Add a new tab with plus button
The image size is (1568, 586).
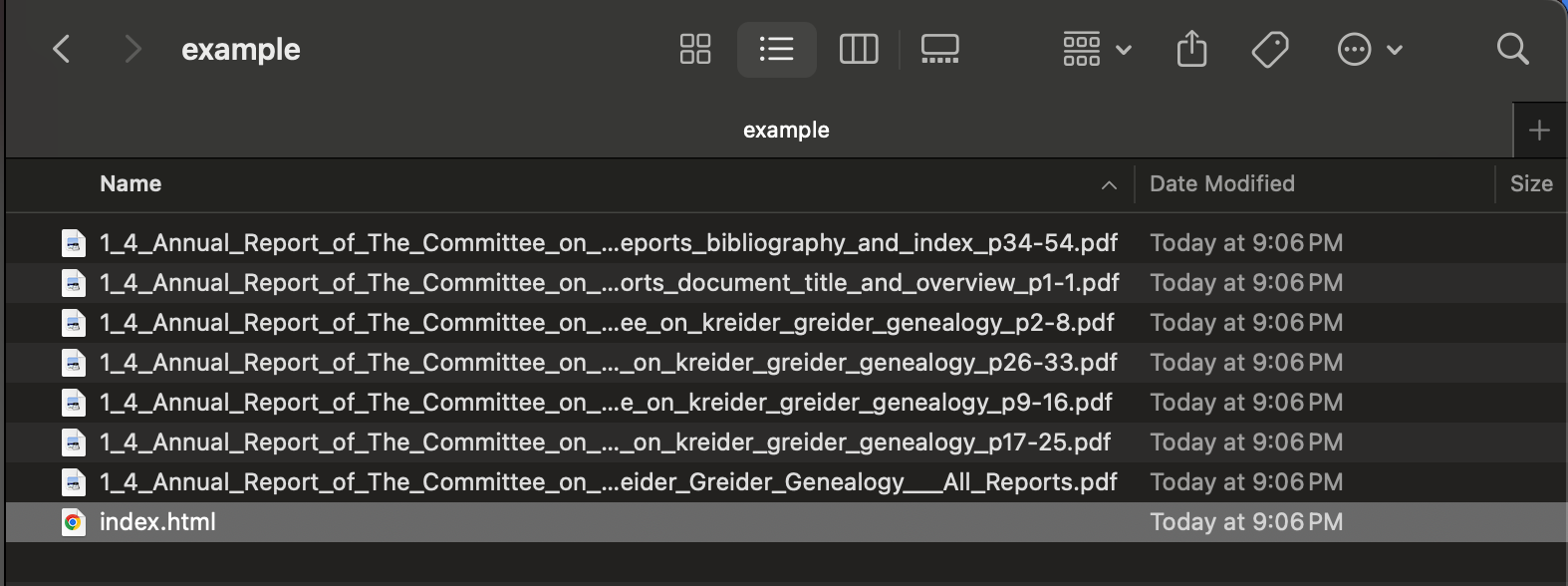(x=1539, y=131)
